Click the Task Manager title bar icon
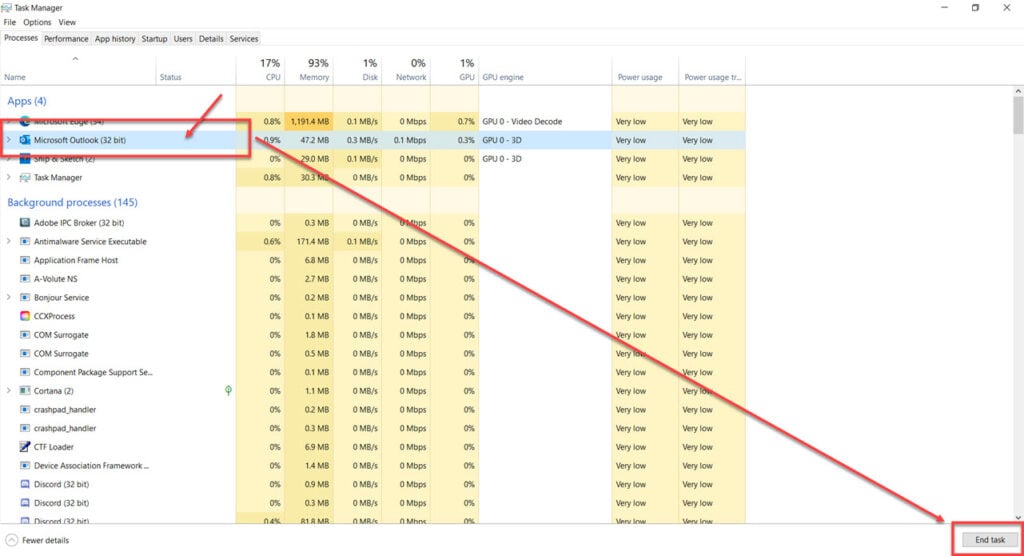The width and height of the screenshot is (1024, 556). [7, 8]
